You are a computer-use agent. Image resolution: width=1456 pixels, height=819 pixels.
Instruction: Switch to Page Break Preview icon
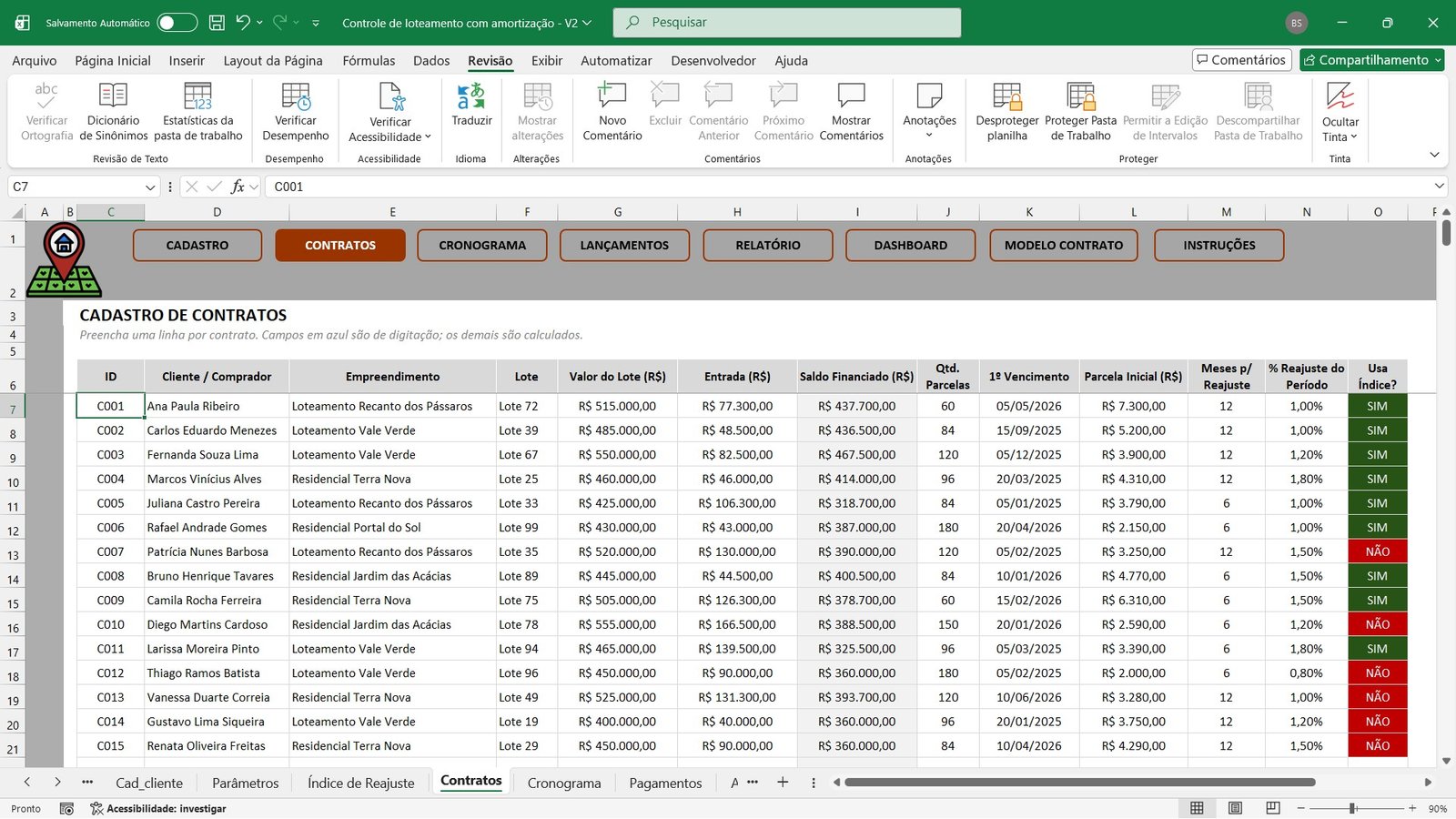pos(1273,808)
